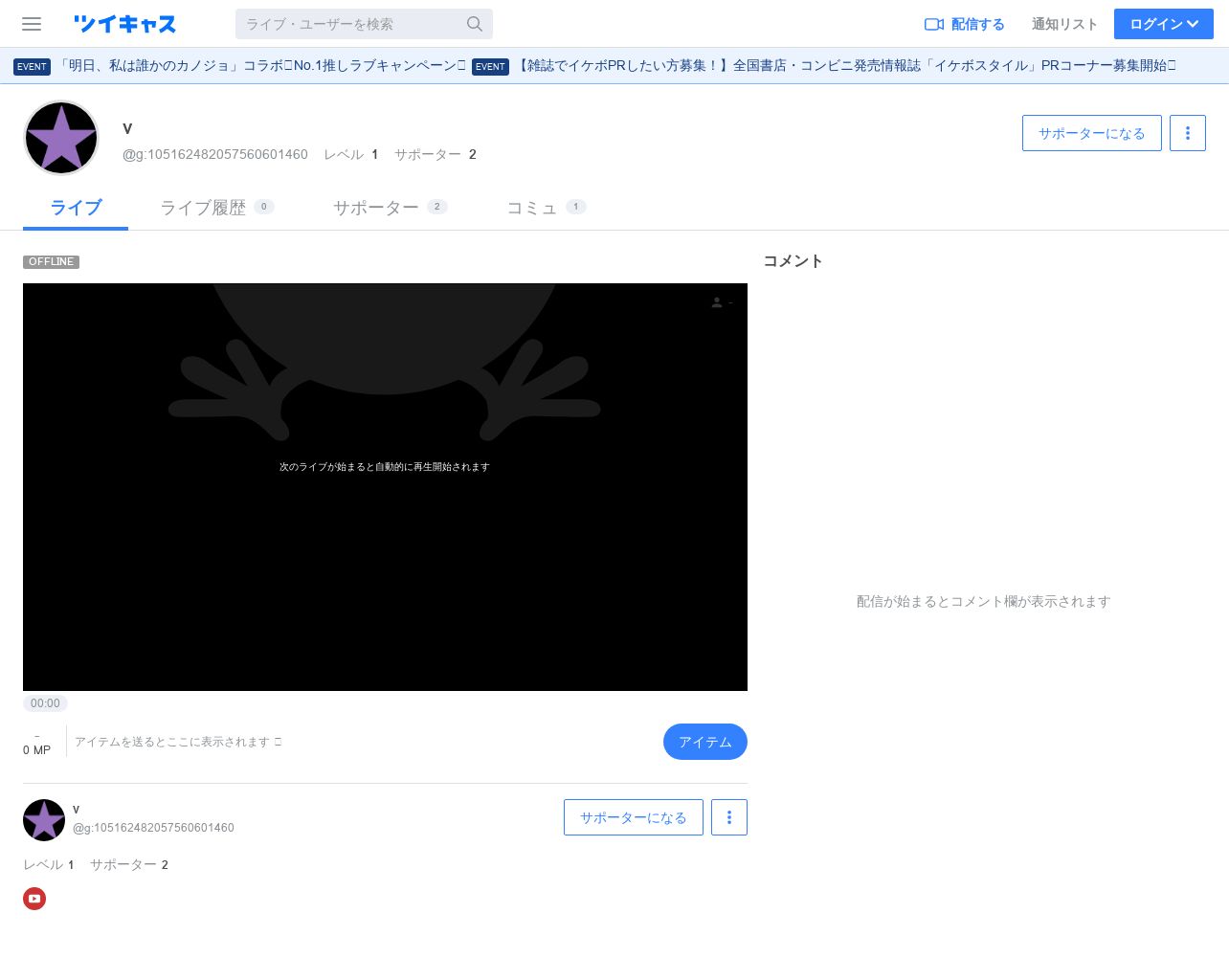Click レベル 1 under lower profile
The height and width of the screenshot is (980, 1229).
pos(49,864)
